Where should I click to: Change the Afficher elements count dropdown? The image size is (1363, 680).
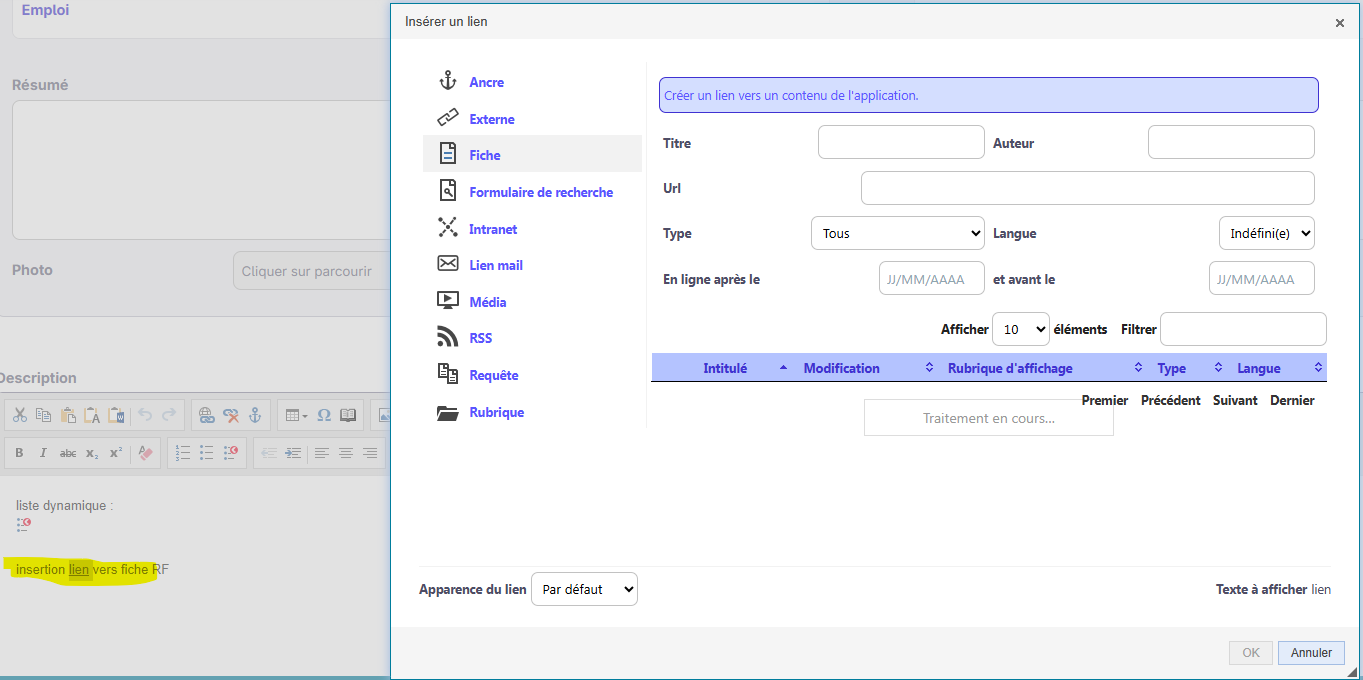pos(1019,329)
